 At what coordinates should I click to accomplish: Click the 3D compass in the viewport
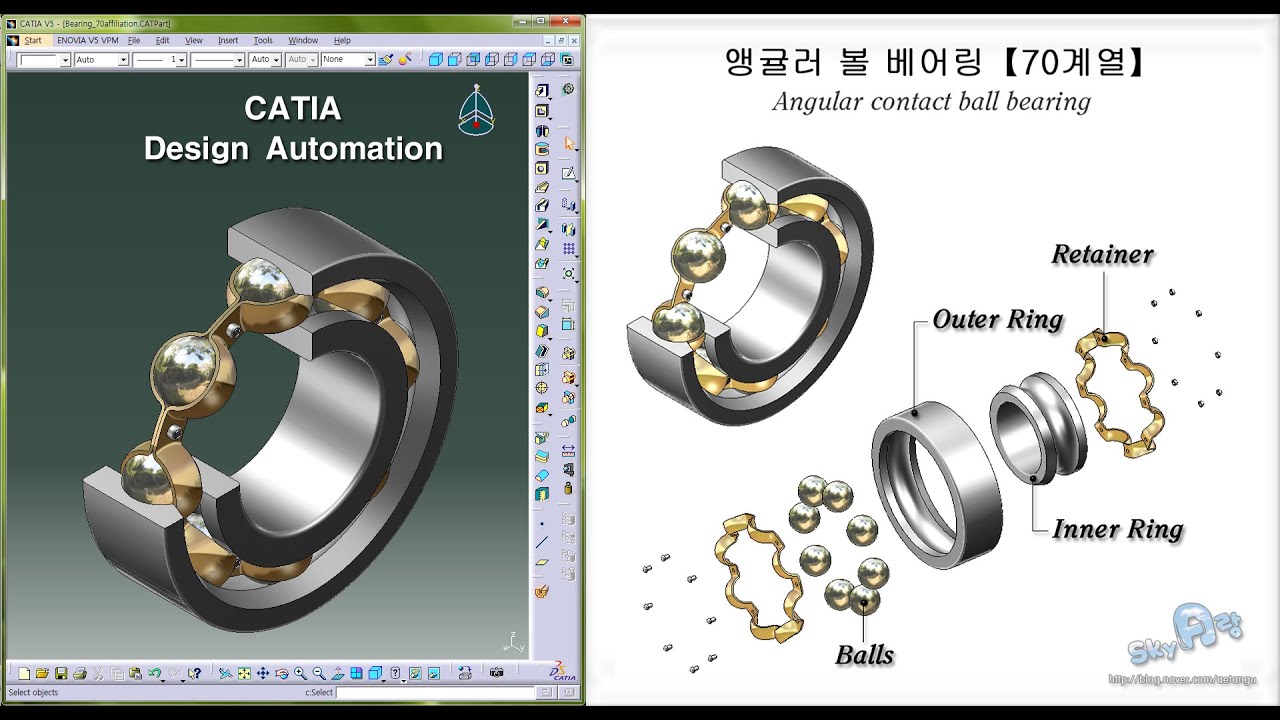tap(476, 110)
